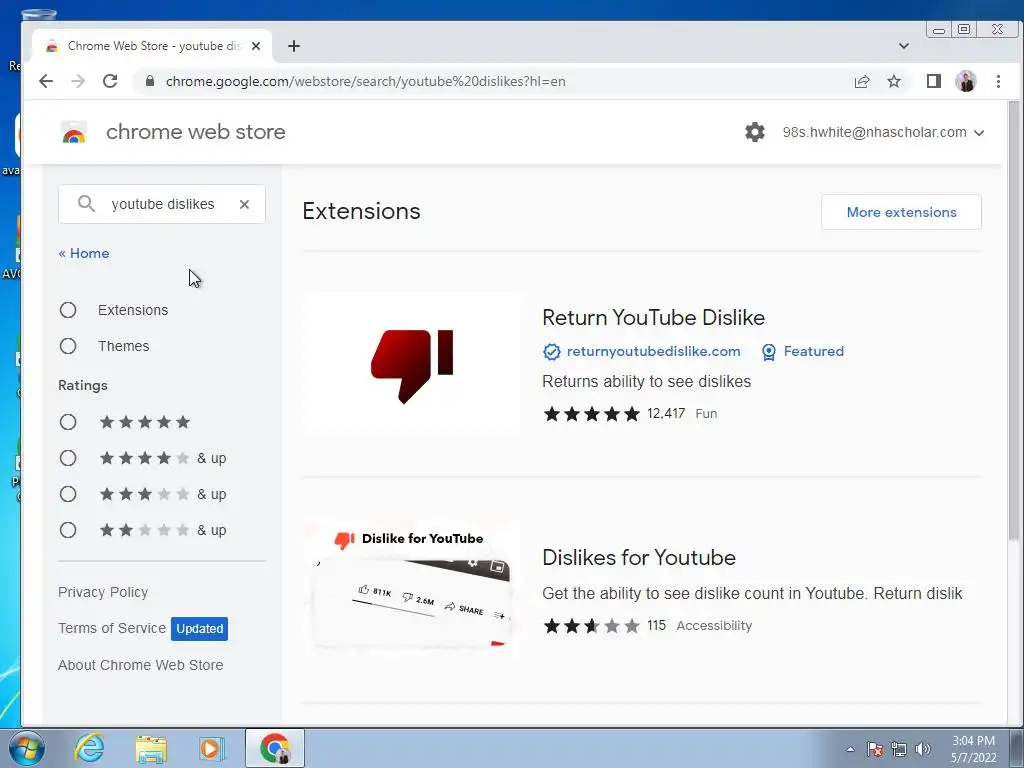Open the Chrome side panel

[x=934, y=81]
